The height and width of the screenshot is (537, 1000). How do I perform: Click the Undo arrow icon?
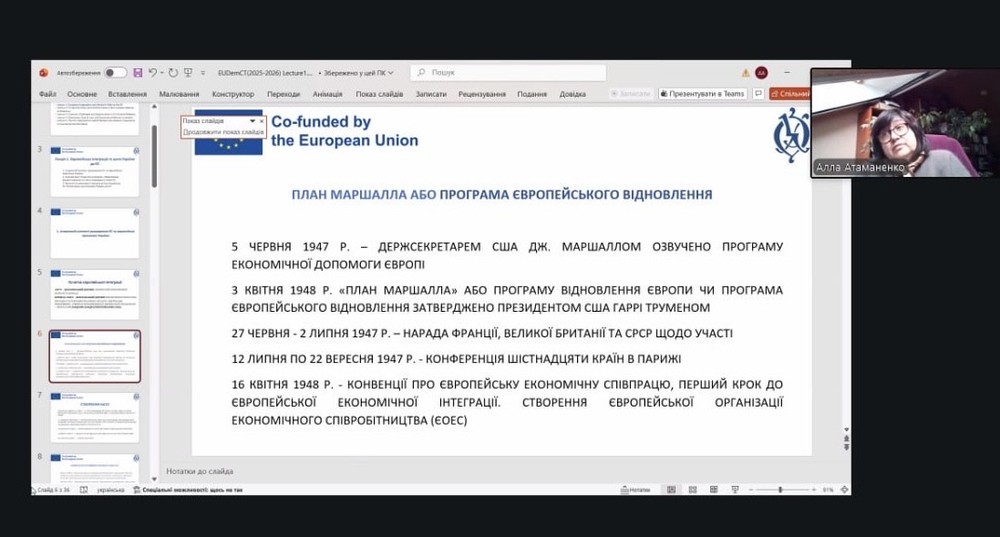click(x=153, y=73)
